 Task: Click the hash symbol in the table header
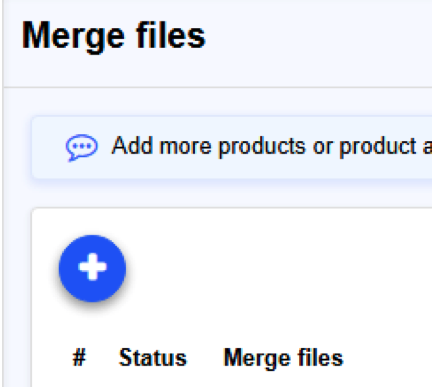point(79,358)
